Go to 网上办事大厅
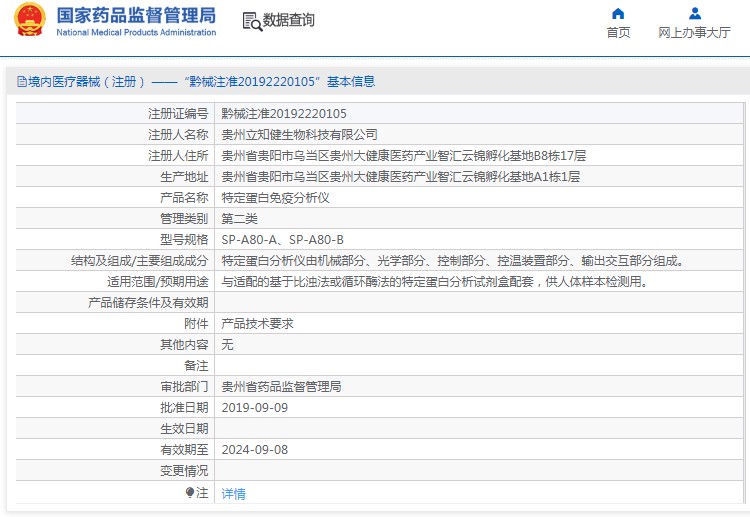750x517 pixels. (694, 33)
